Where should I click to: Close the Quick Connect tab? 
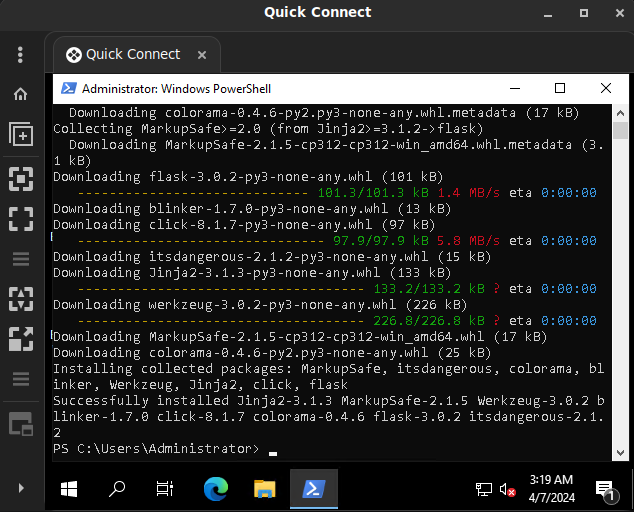tap(202, 55)
